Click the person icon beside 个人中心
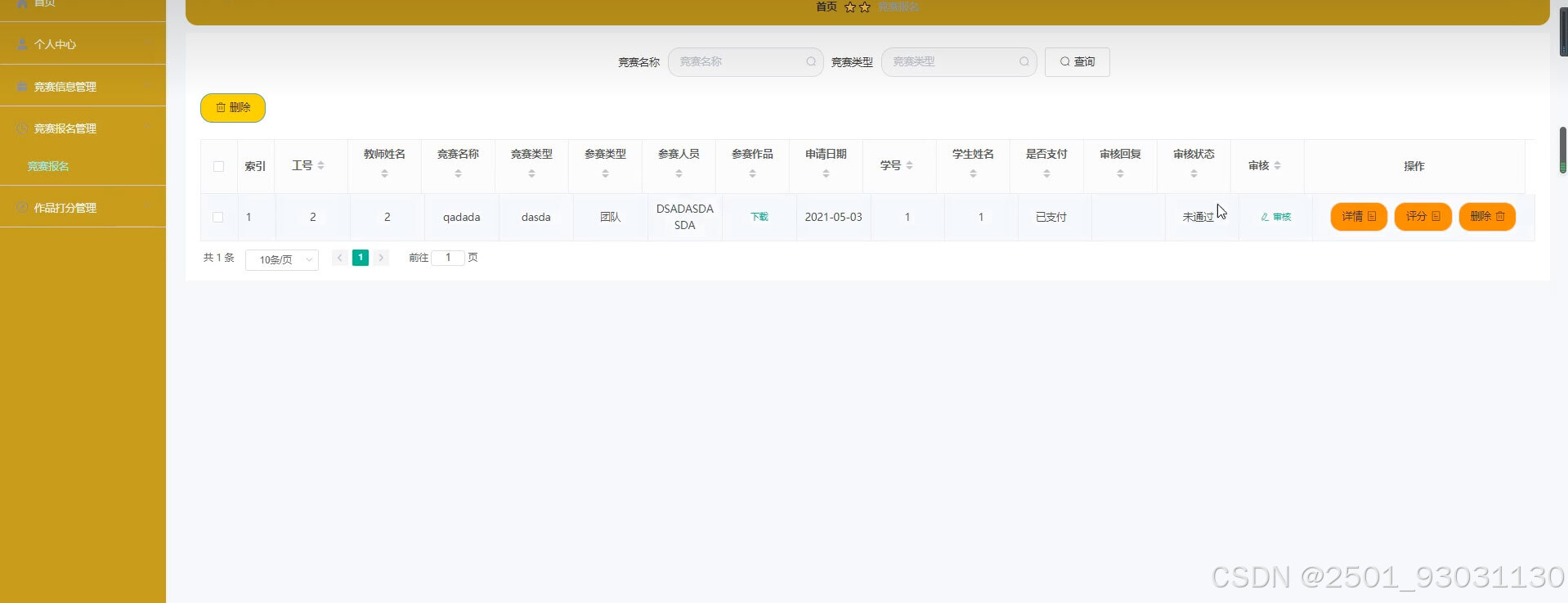1568x603 pixels. pyautogui.click(x=22, y=44)
